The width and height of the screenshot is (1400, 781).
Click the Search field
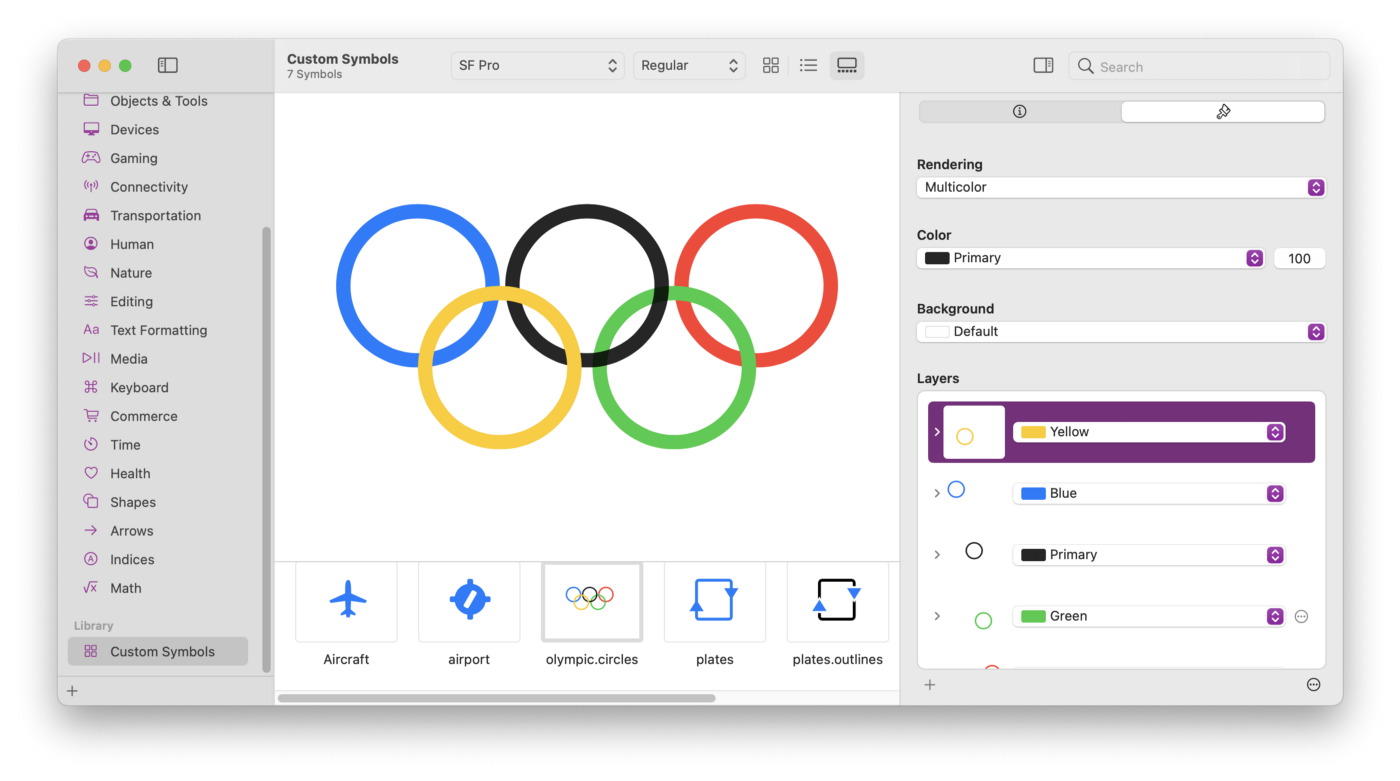click(x=1199, y=66)
